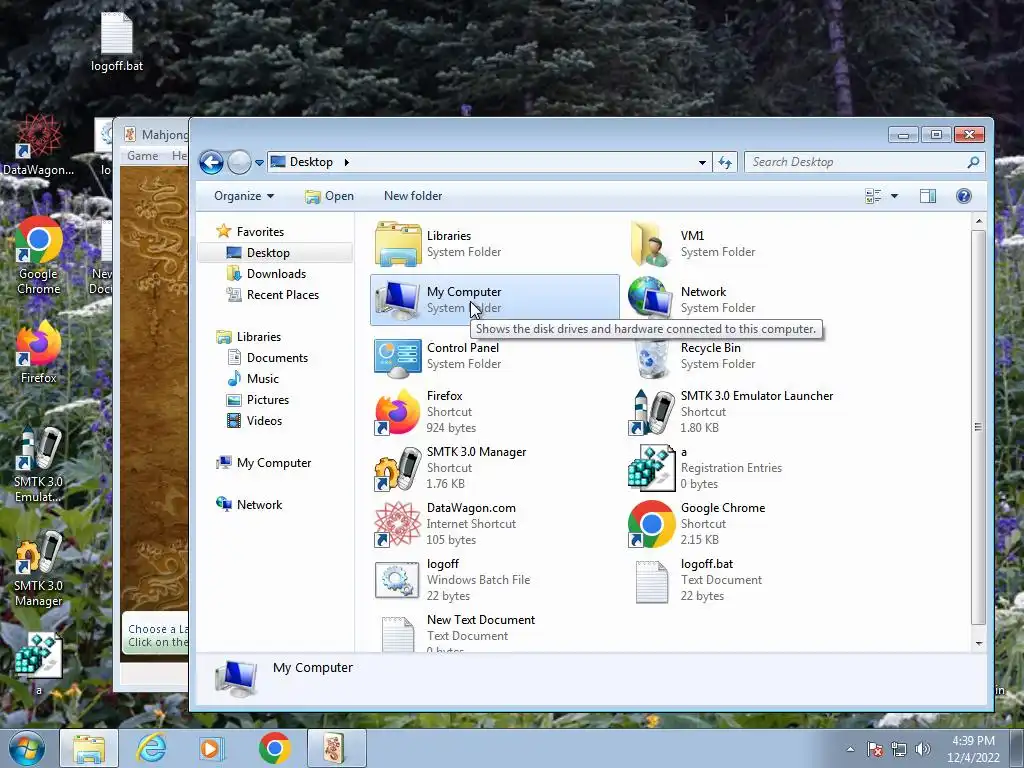Switch to Mahjong from the taskbar

click(336, 748)
